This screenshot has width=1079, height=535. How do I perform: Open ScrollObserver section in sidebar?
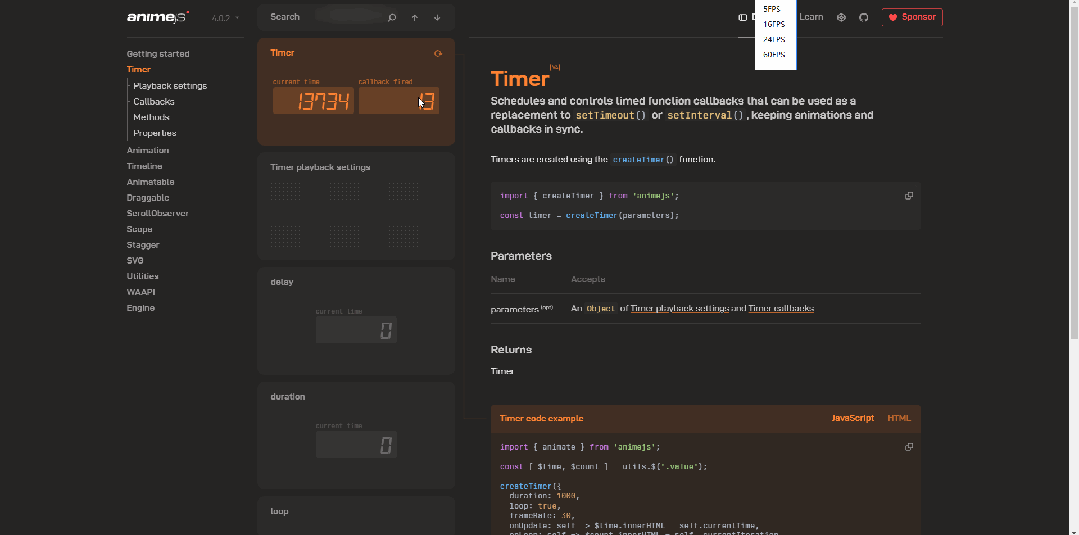(x=158, y=213)
